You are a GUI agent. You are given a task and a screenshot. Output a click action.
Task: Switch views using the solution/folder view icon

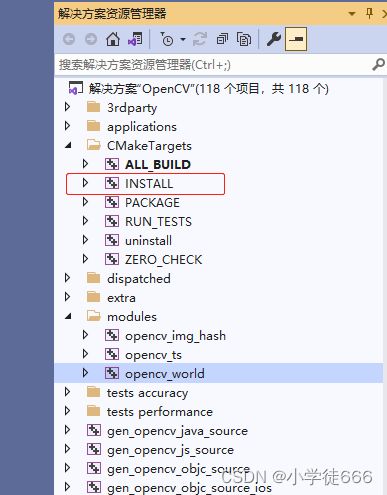tap(135, 39)
